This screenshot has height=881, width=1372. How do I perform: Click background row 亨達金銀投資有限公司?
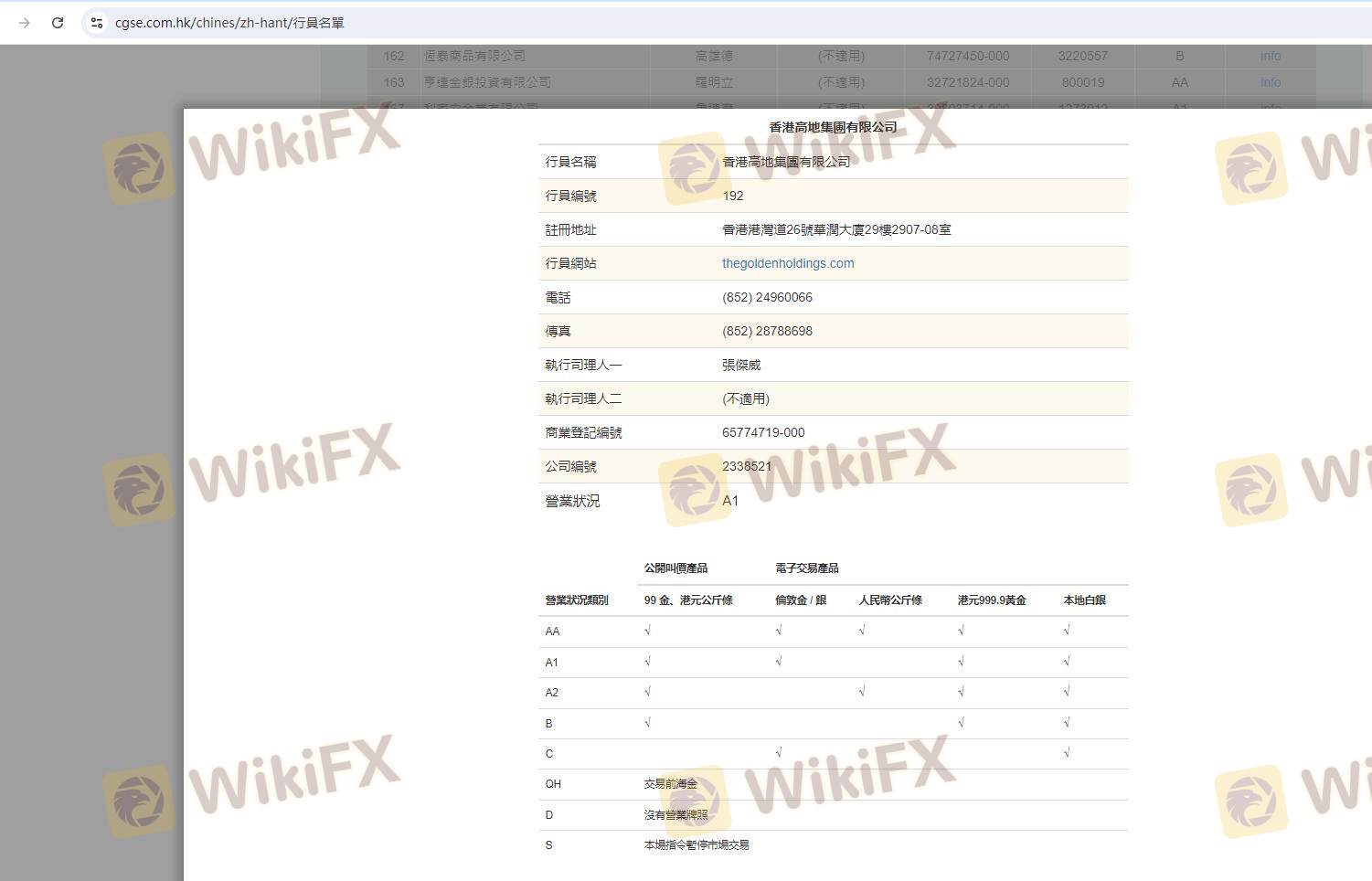(x=487, y=82)
